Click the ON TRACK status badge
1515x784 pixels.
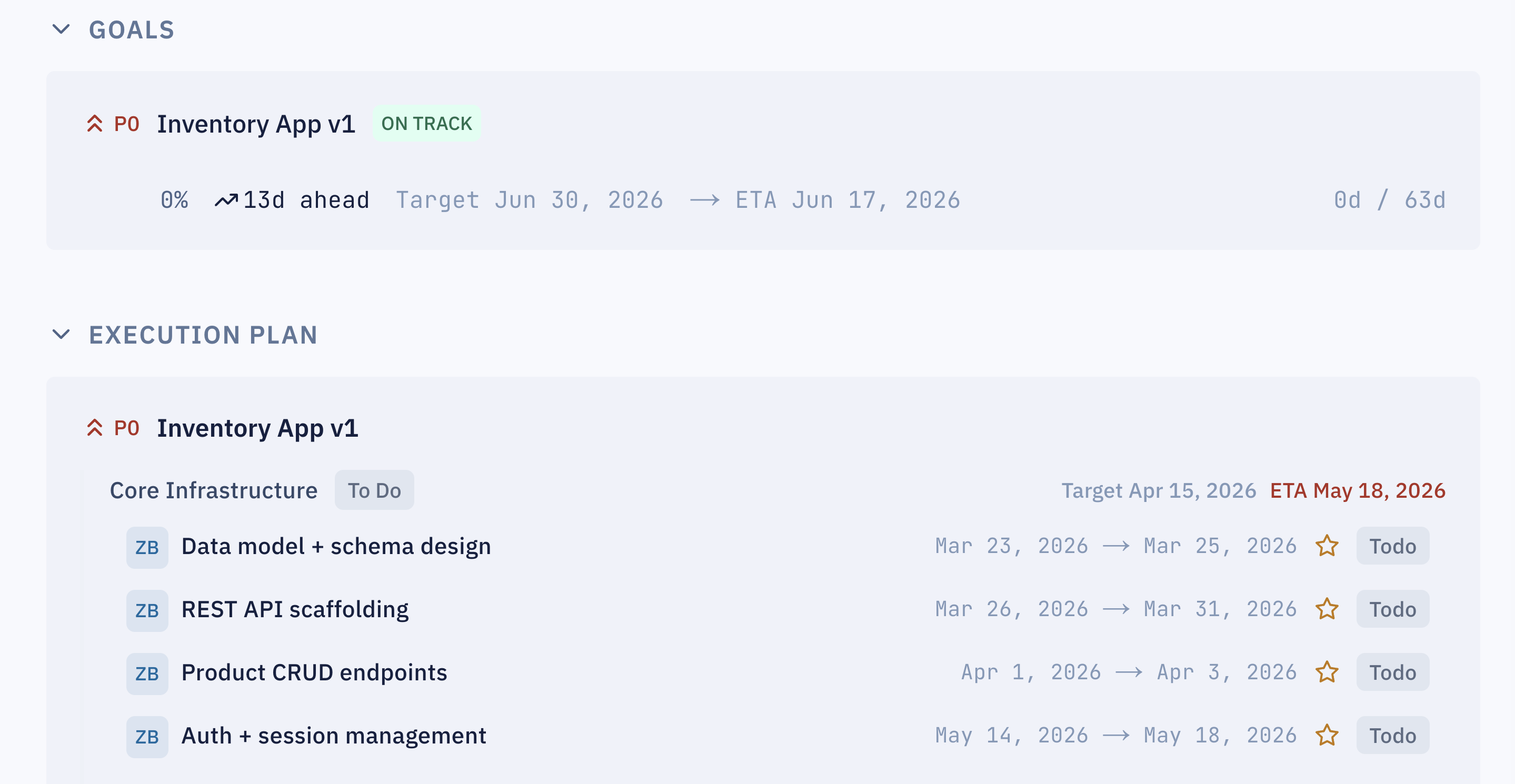click(426, 124)
